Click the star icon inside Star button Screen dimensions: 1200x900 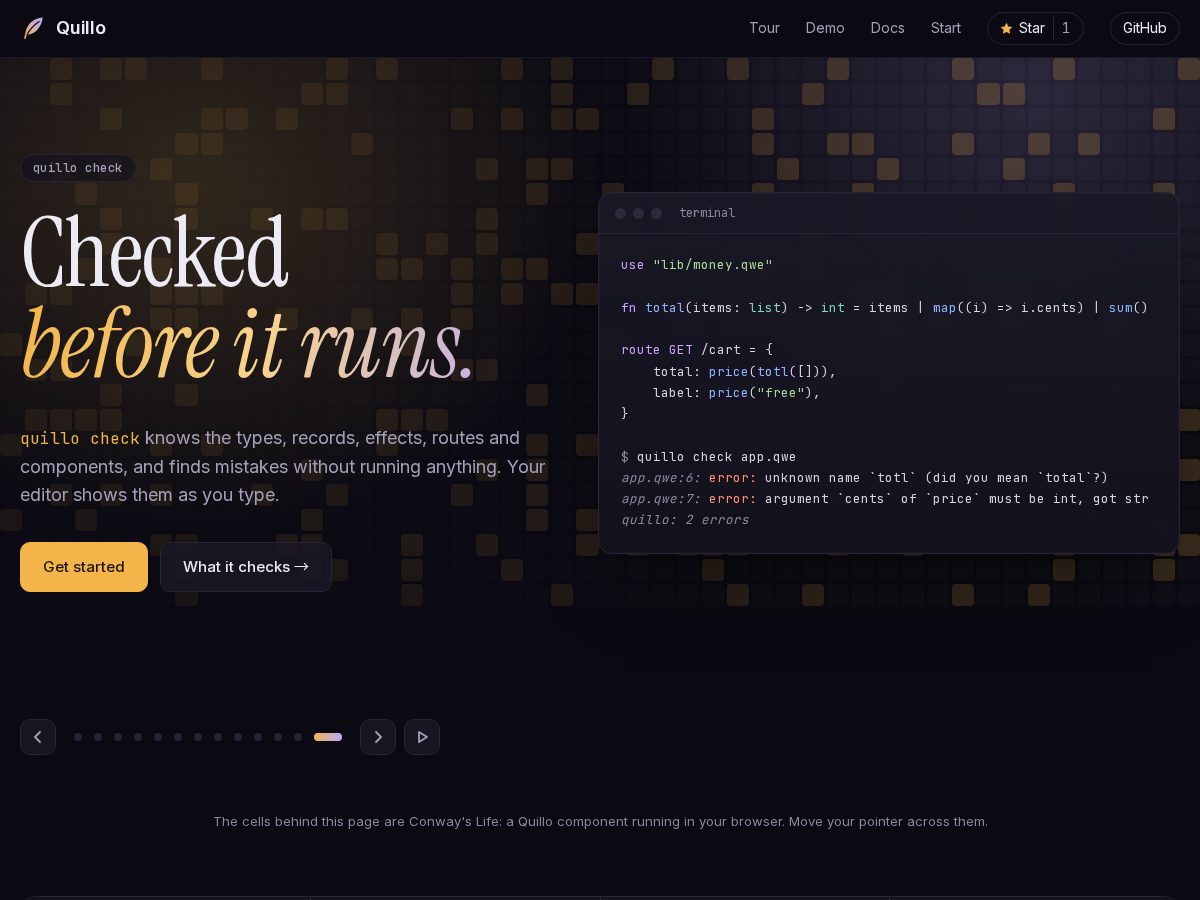point(1006,29)
